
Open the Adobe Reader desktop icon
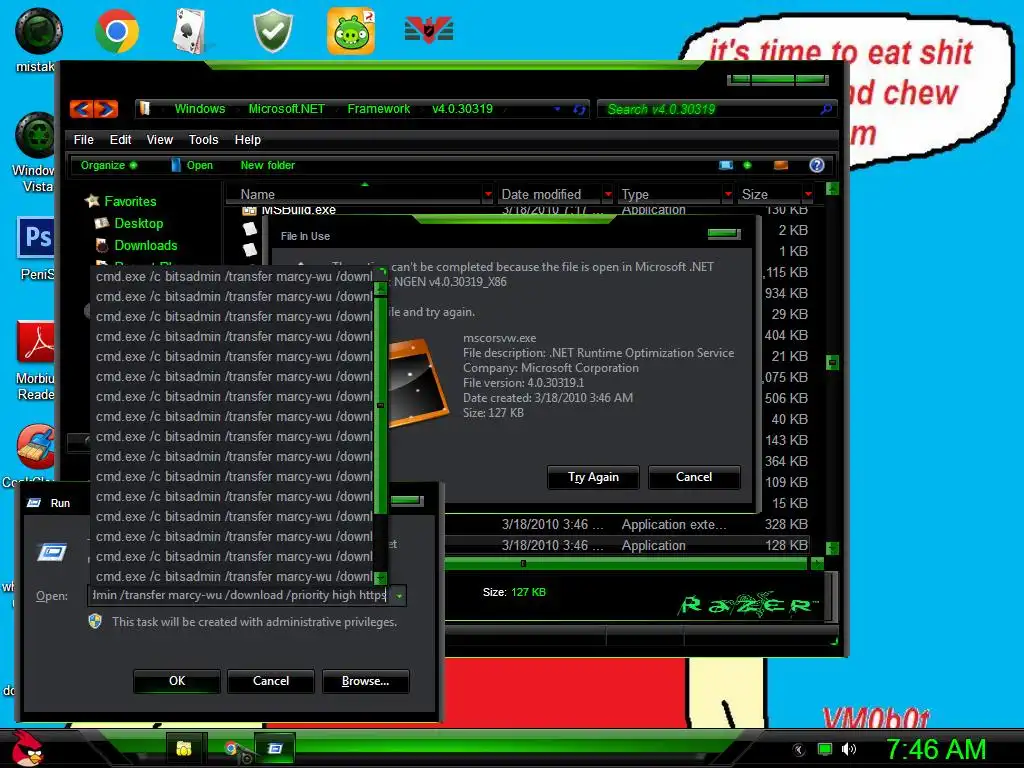35,342
